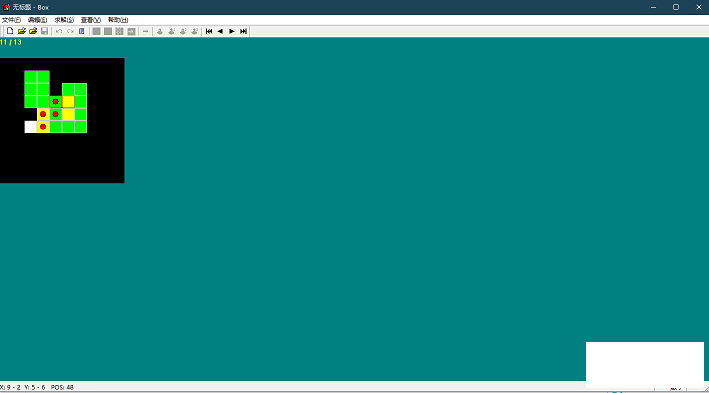Click the New document icon
709x393 pixels.
click(x=10, y=31)
